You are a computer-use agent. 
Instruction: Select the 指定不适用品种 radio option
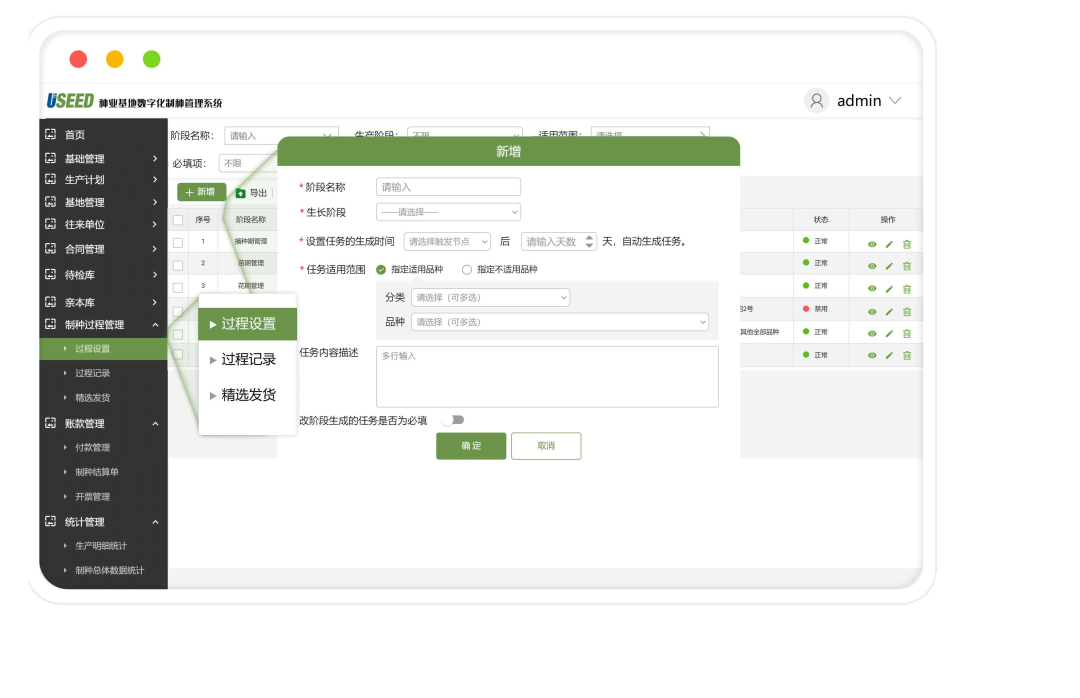(x=467, y=270)
